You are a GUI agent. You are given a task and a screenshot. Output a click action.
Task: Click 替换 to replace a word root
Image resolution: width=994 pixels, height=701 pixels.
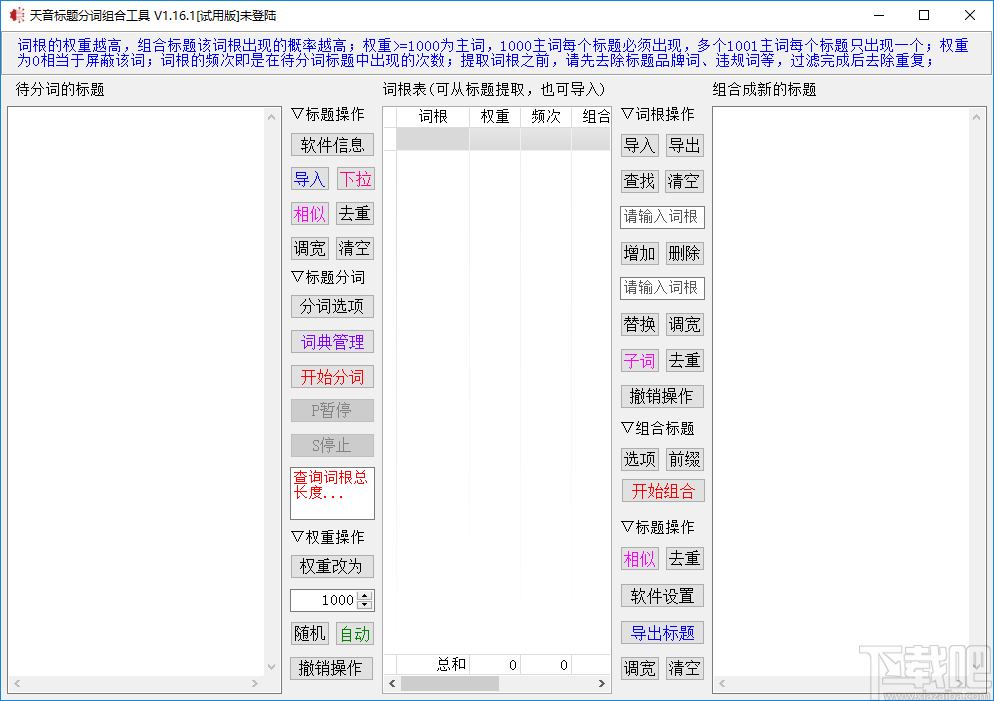(639, 324)
